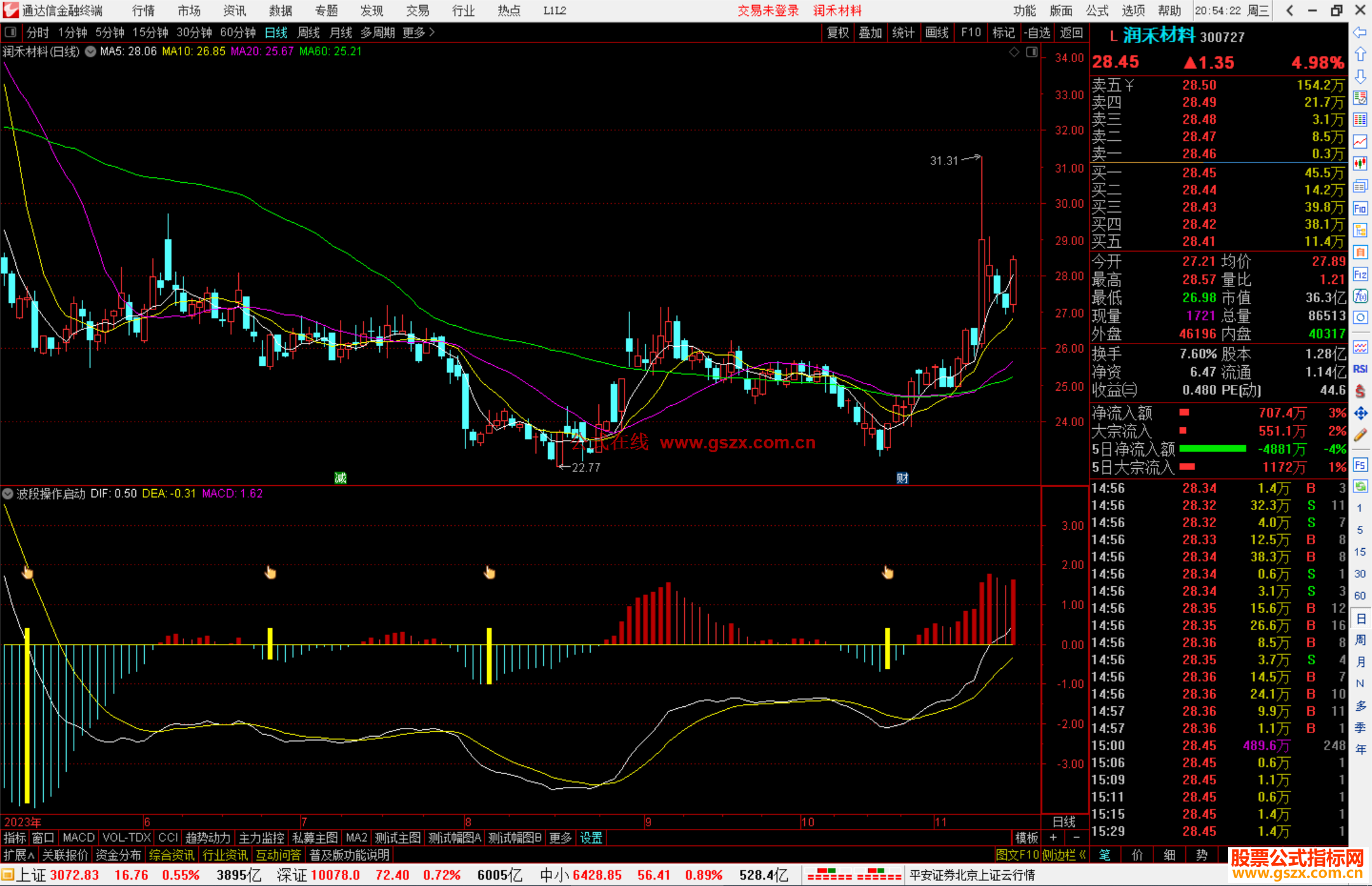Viewport: 1372px width, 886px height.
Task: Toggle the panel layout icon left of 分时
Action: click(x=11, y=32)
